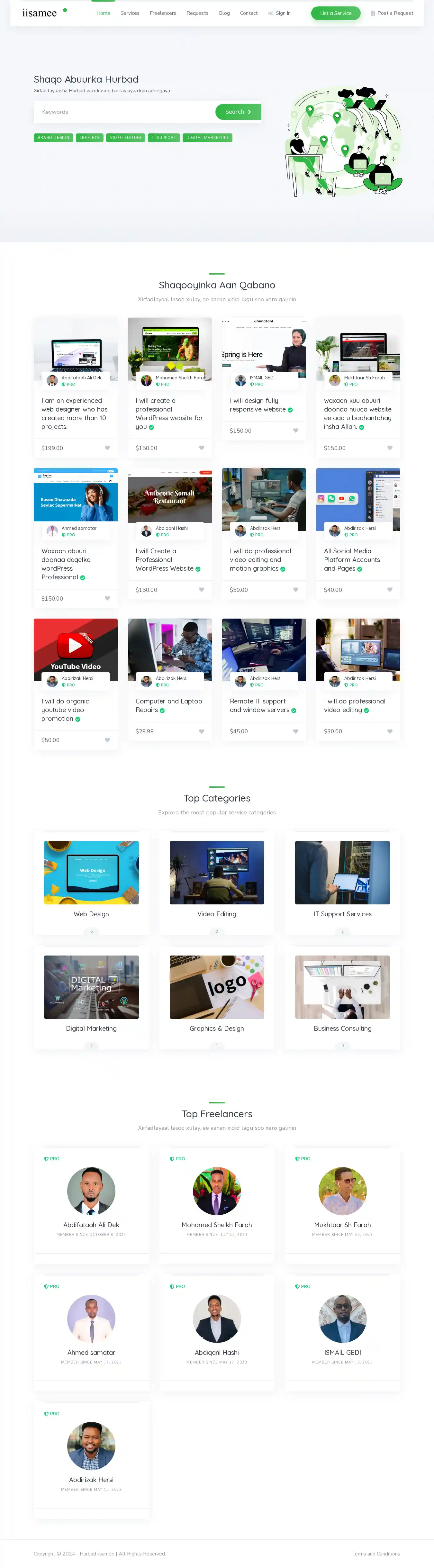Click heart on organic youtube promotion card
434x1568 pixels.
pos(107,740)
